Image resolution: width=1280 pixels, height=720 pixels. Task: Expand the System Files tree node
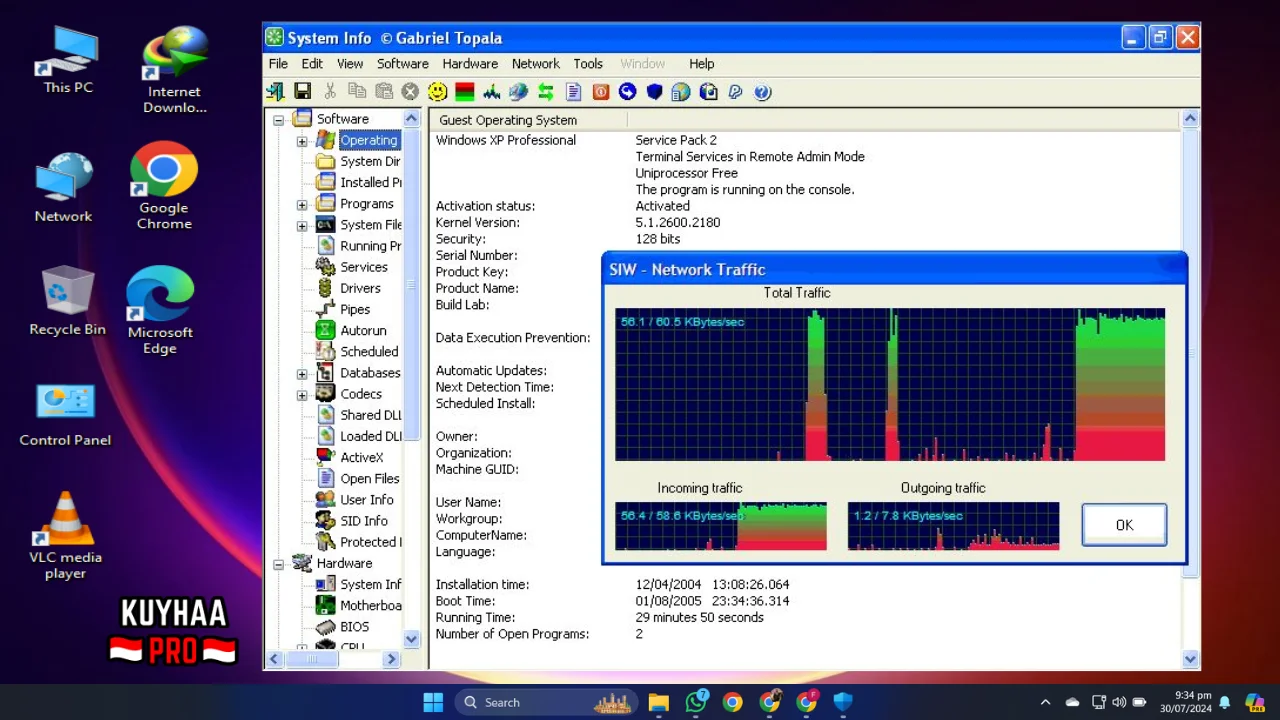tap(302, 225)
